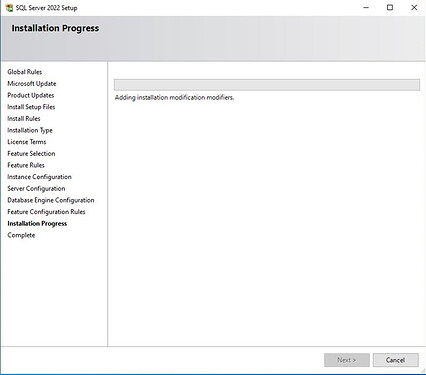Screen dimensions: 426x375
Task: Select the Feature Configuration Rules step
Action: pyautogui.click(x=46, y=212)
